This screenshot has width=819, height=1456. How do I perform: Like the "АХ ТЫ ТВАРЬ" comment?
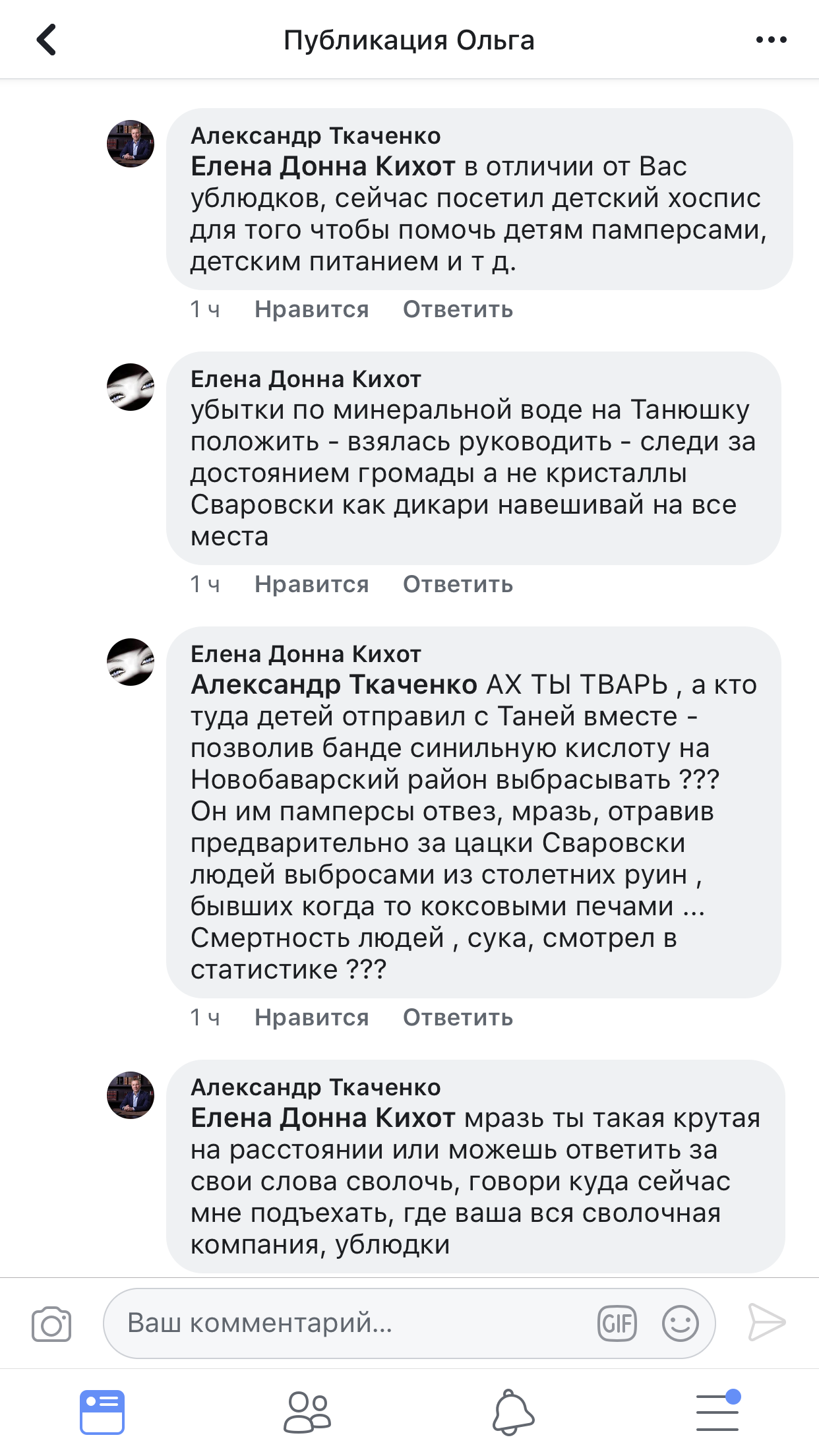point(311,1017)
